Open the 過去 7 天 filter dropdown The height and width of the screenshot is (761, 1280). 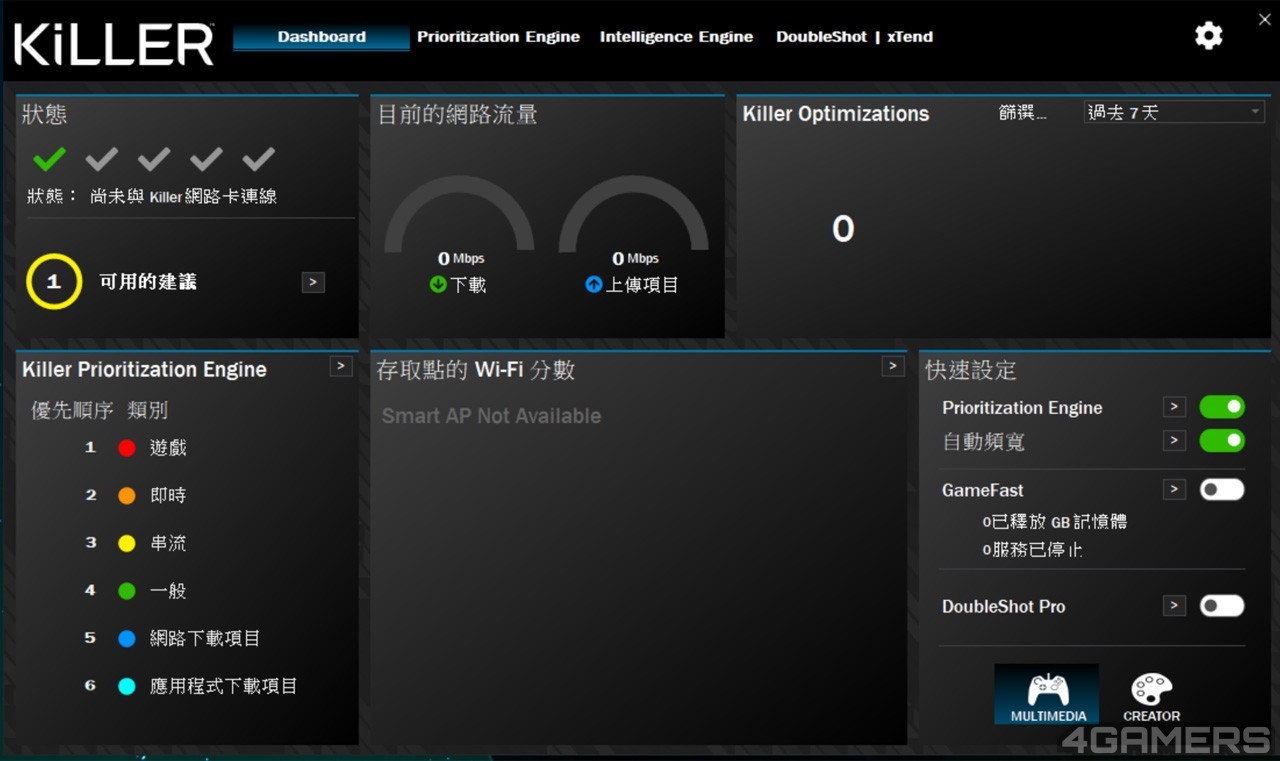[1175, 112]
